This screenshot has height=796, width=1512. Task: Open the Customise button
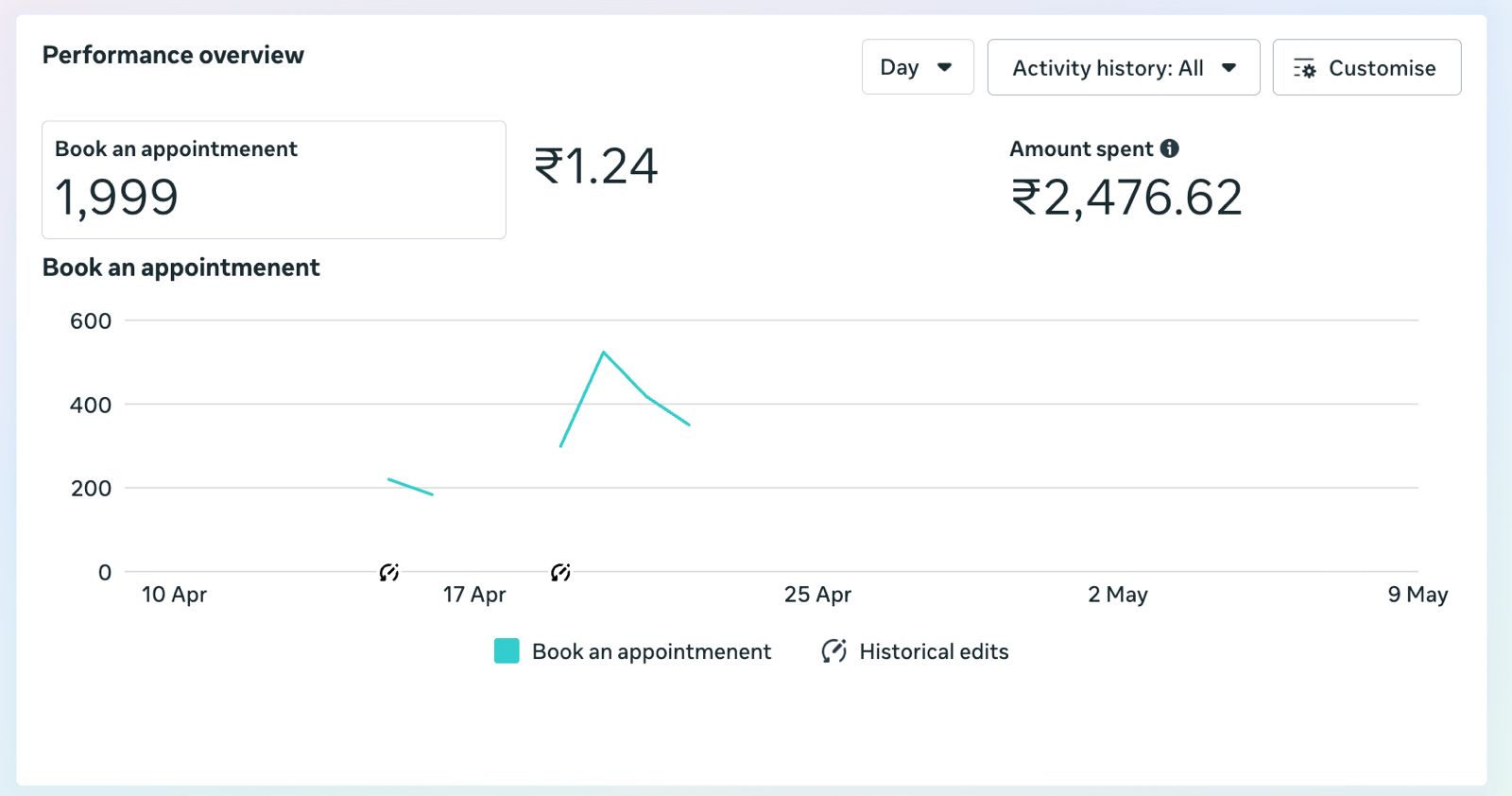point(1366,67)
